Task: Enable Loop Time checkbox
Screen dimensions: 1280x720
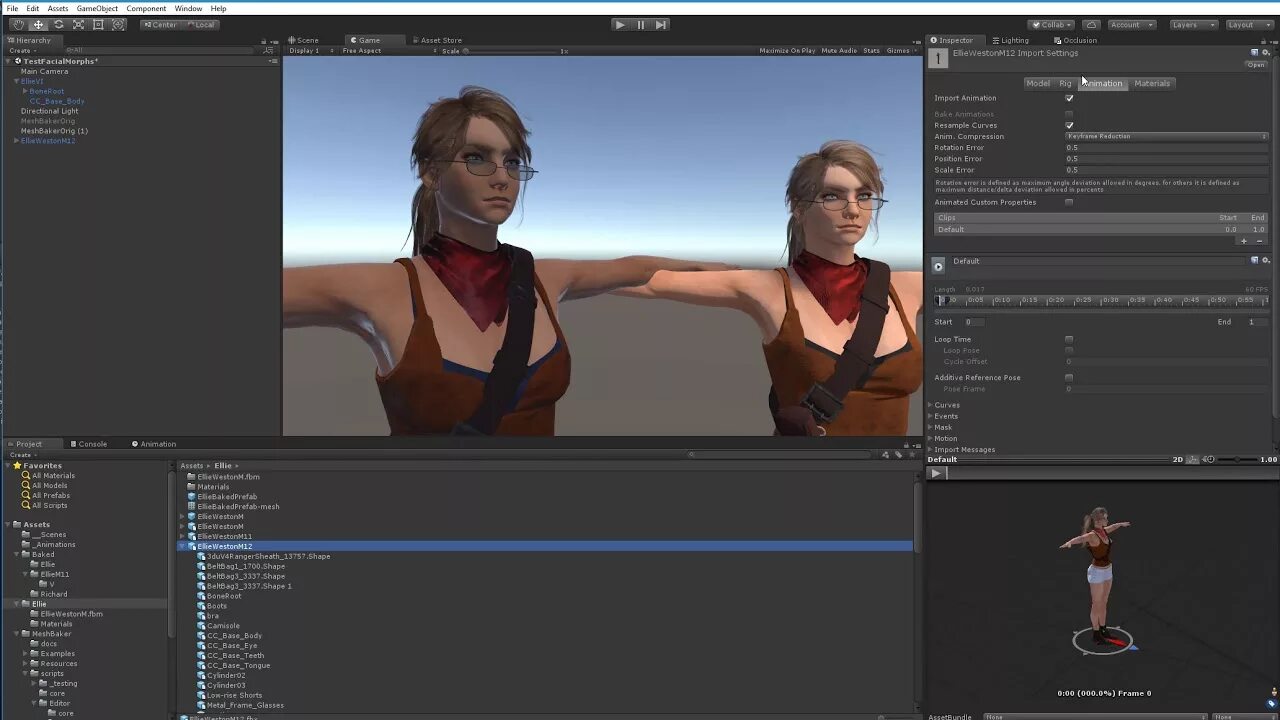Action: tap(1069, 339)
